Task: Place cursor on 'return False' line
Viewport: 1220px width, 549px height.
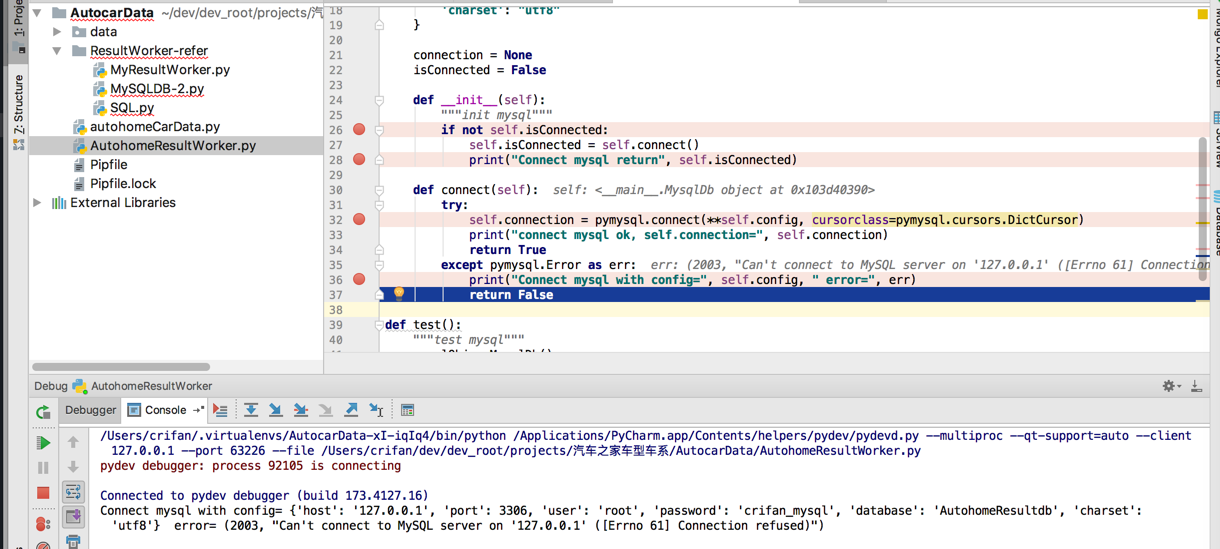Action: [x=511, y=295]
